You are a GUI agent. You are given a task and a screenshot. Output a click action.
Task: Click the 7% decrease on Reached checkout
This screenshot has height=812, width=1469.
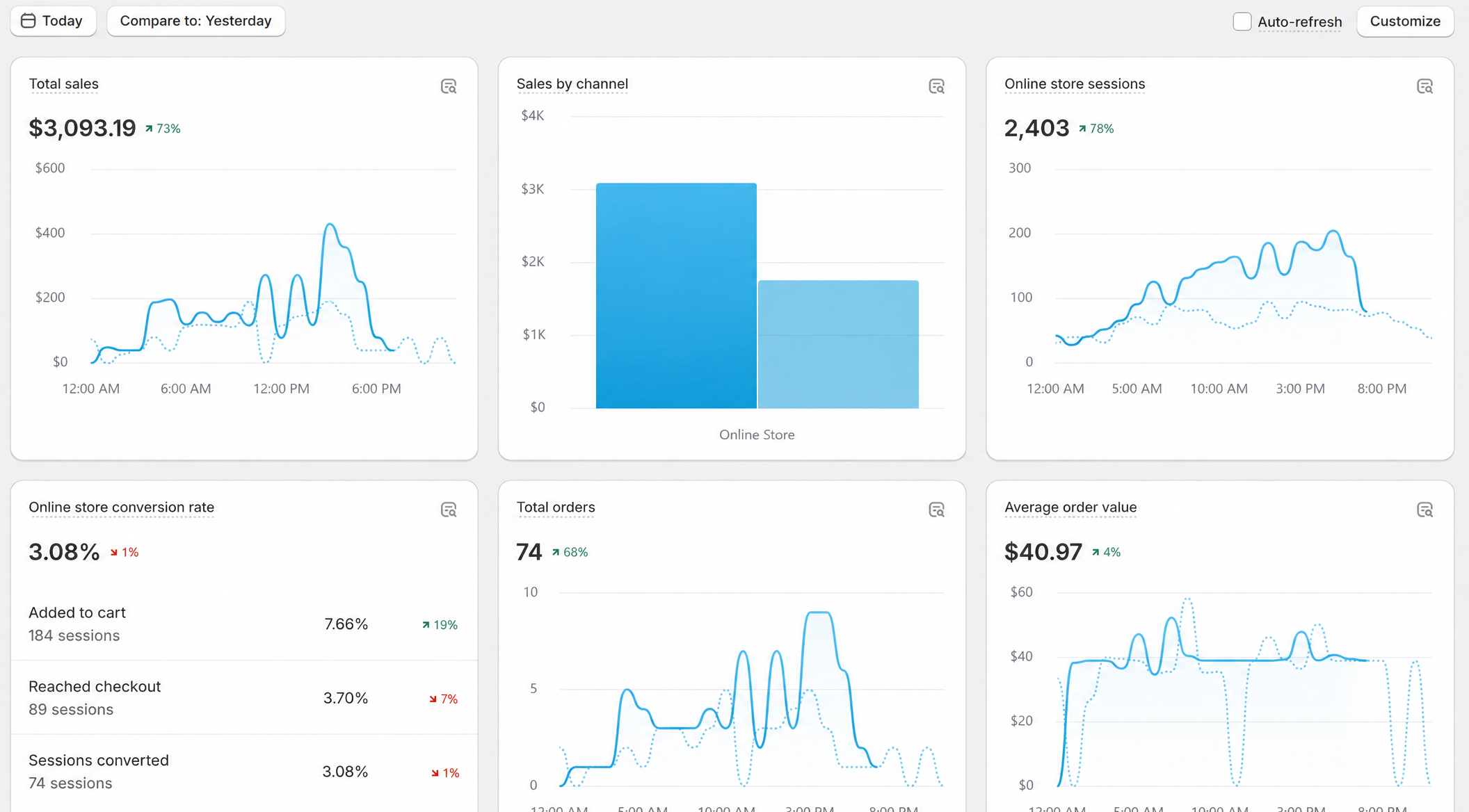coord(443,699)
